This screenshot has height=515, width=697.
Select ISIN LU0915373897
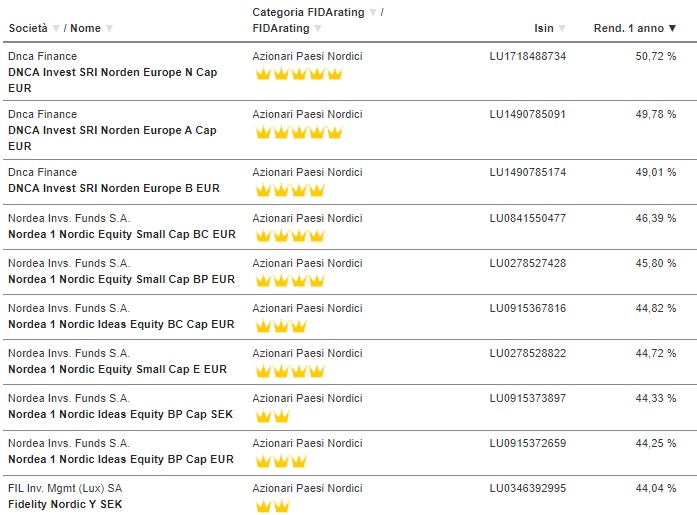528,398
